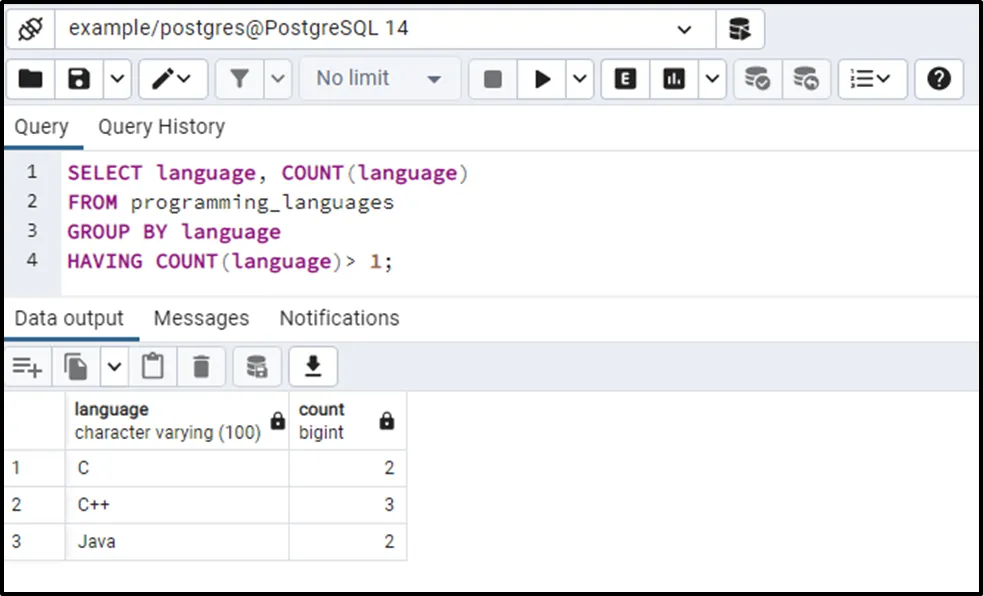Run the query with the Execute button
Viewport: 983px width, 596px height.
point(543,79)
